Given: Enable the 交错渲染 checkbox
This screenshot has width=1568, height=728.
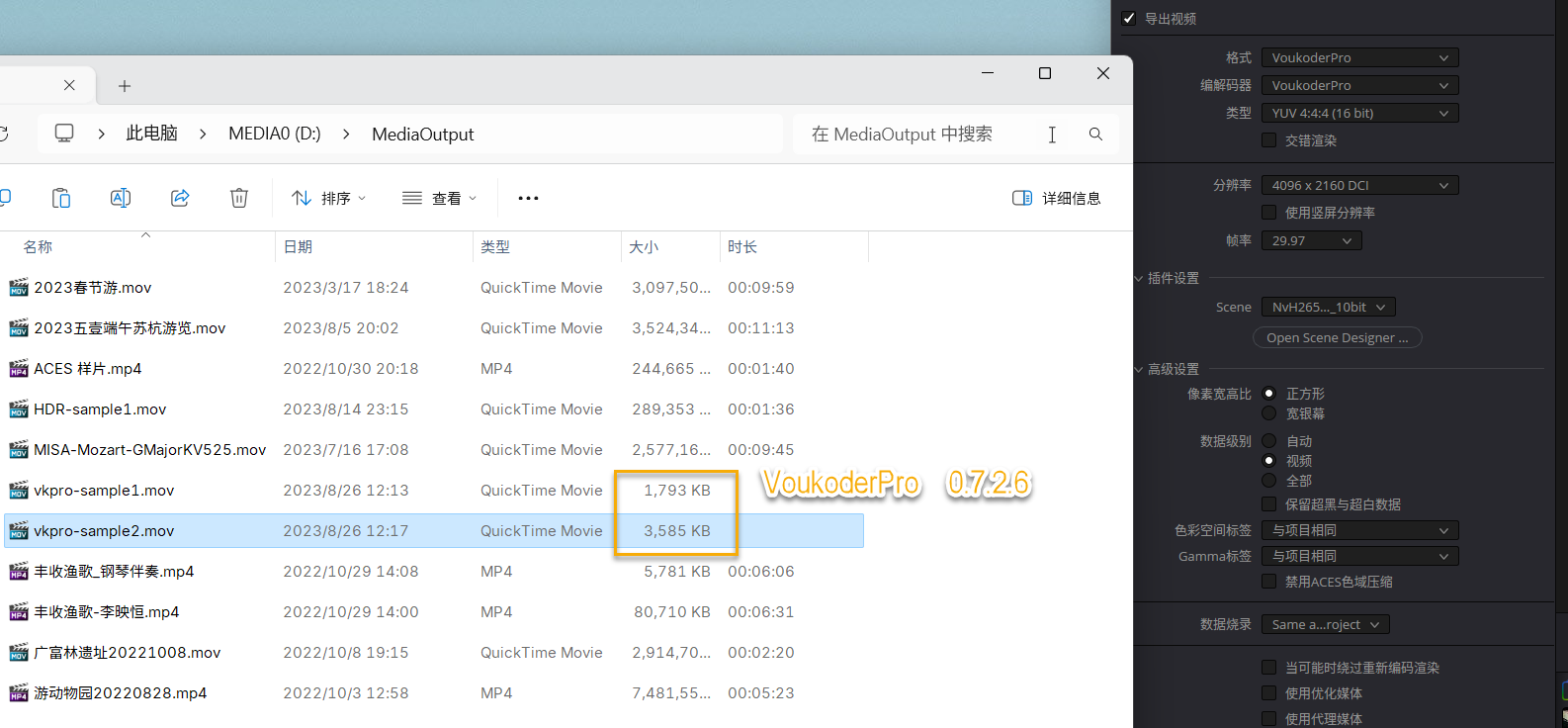Looking at the screenshot, I should pyautogui.click(x=1269, y=140).
